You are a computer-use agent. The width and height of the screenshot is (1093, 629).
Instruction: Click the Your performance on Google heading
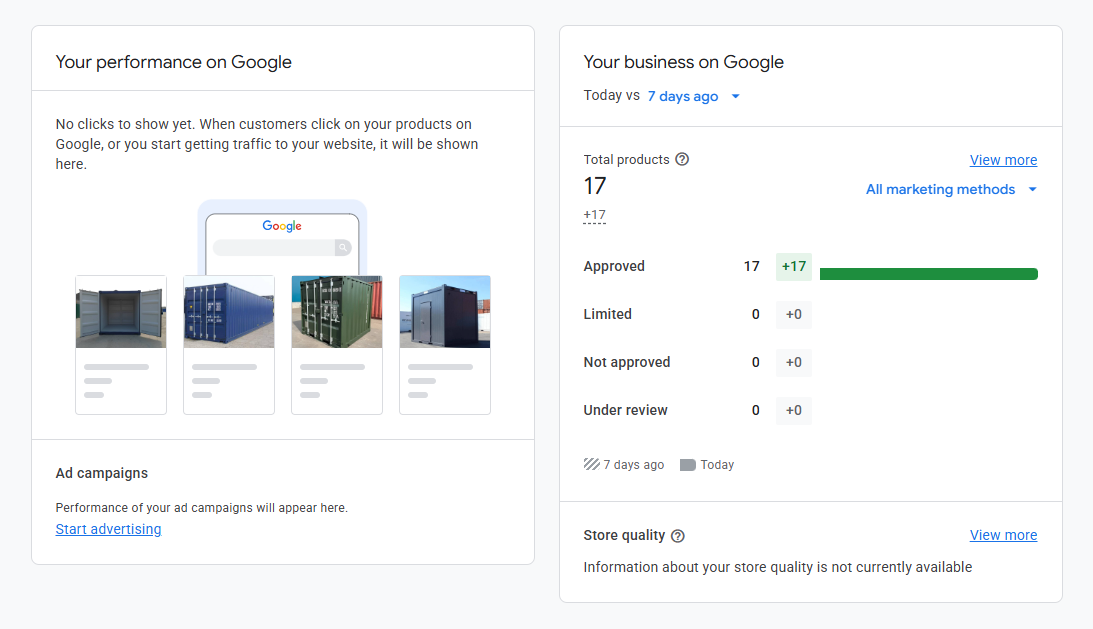tap(174, 62)
